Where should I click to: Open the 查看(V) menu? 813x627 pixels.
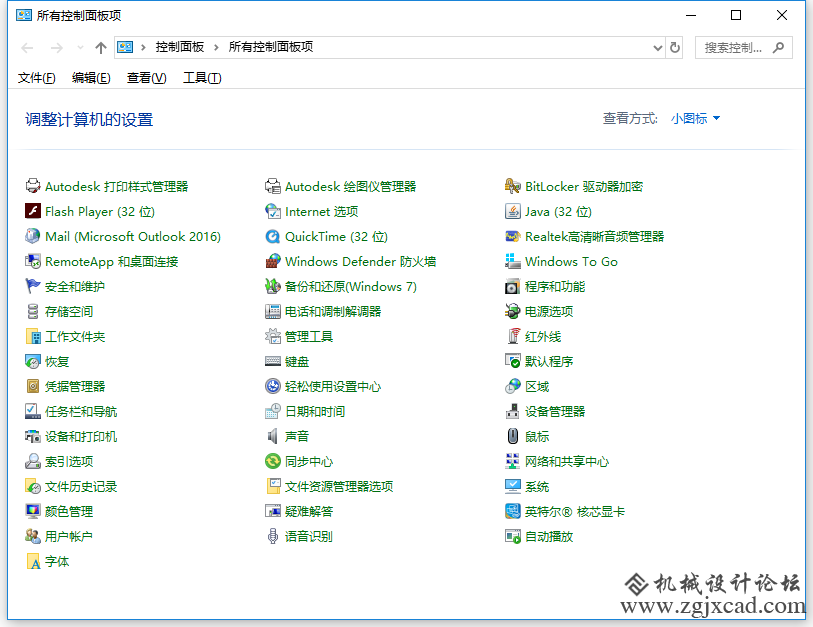(x=147, y=78)
